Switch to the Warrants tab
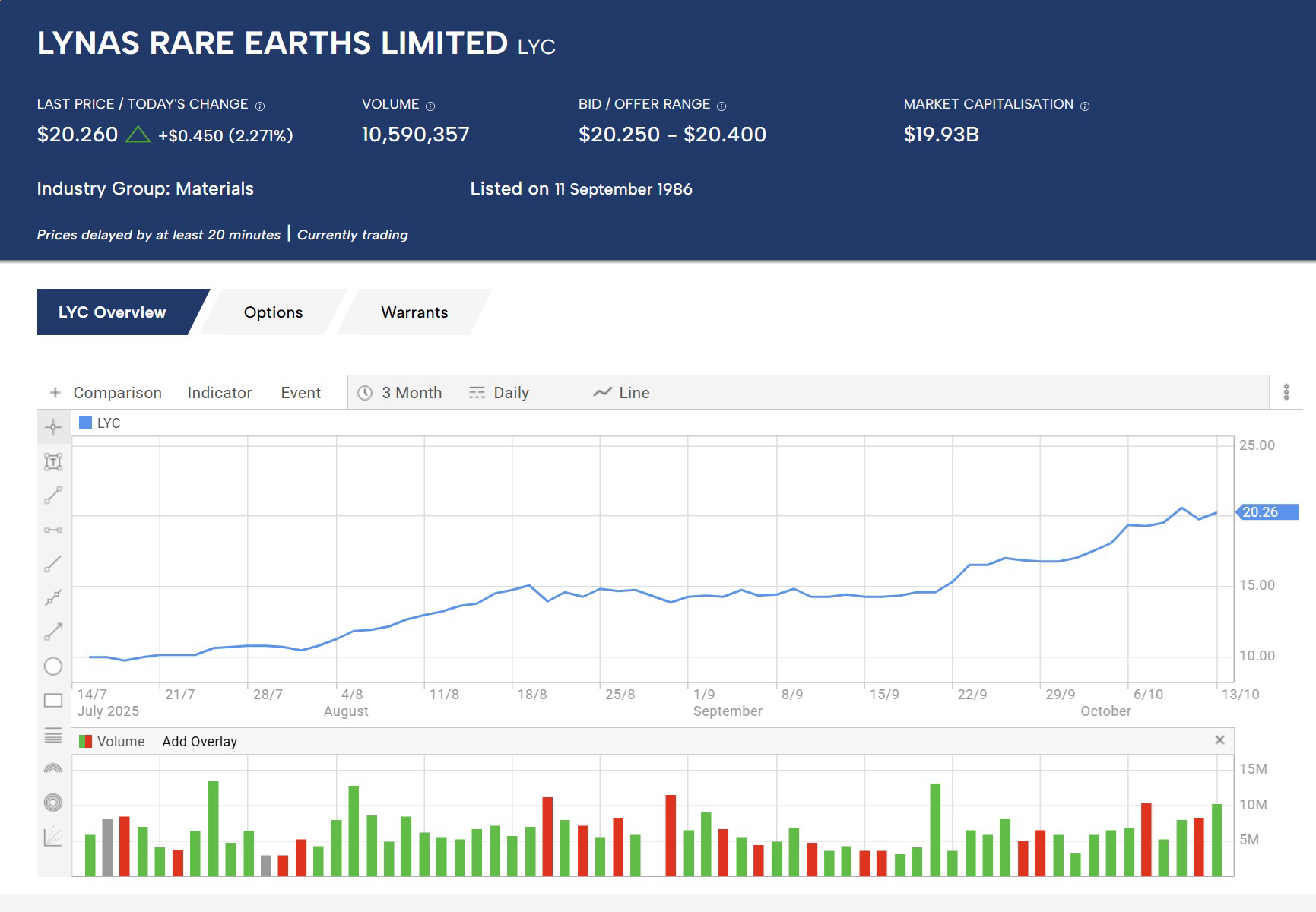This screenshot has height=912, width=1316. (x=414, y=312)
